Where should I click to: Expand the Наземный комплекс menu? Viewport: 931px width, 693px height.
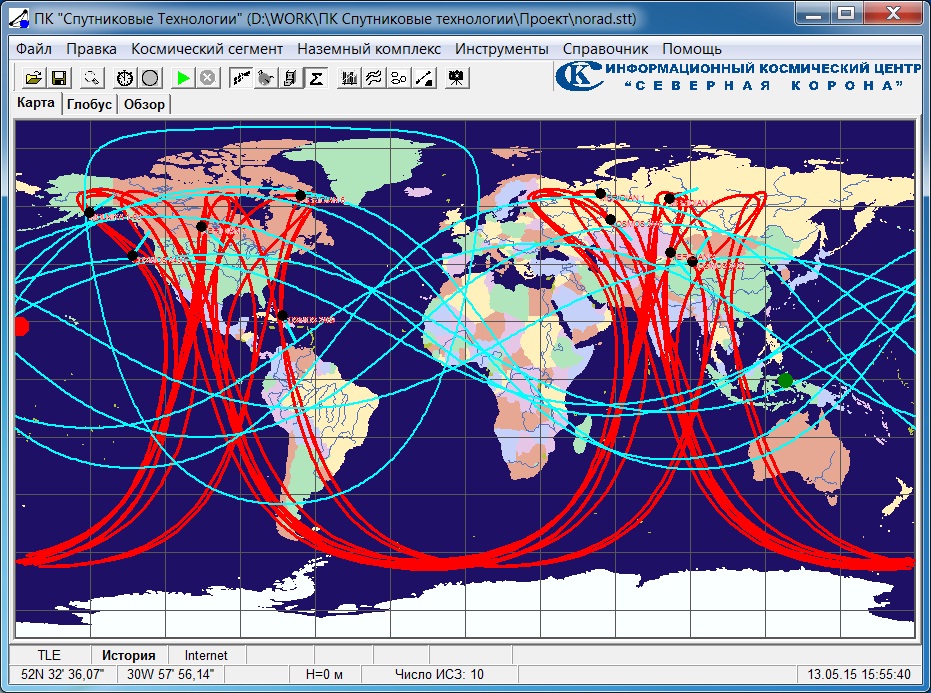369,49
